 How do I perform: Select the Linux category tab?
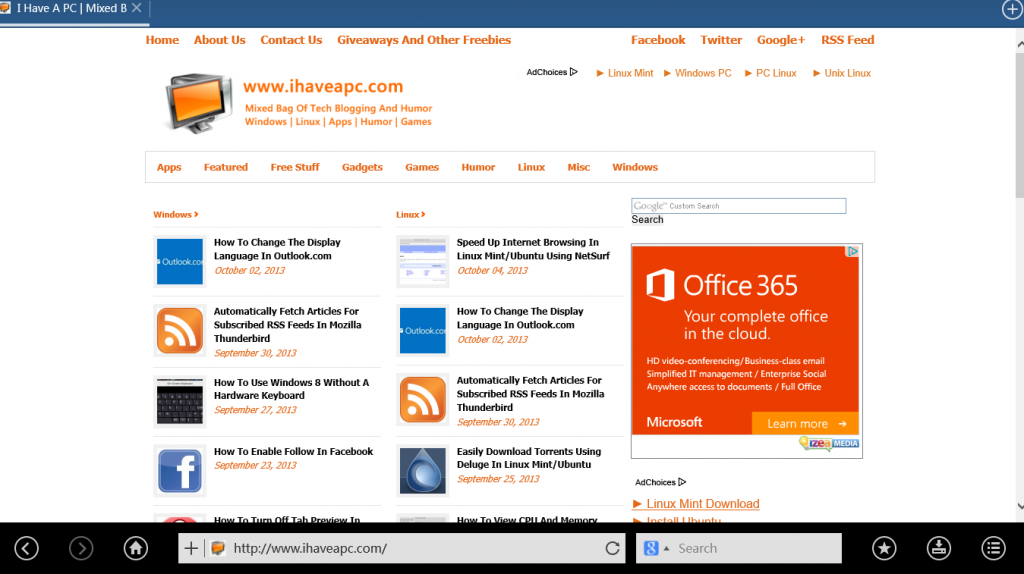[531, 167]
